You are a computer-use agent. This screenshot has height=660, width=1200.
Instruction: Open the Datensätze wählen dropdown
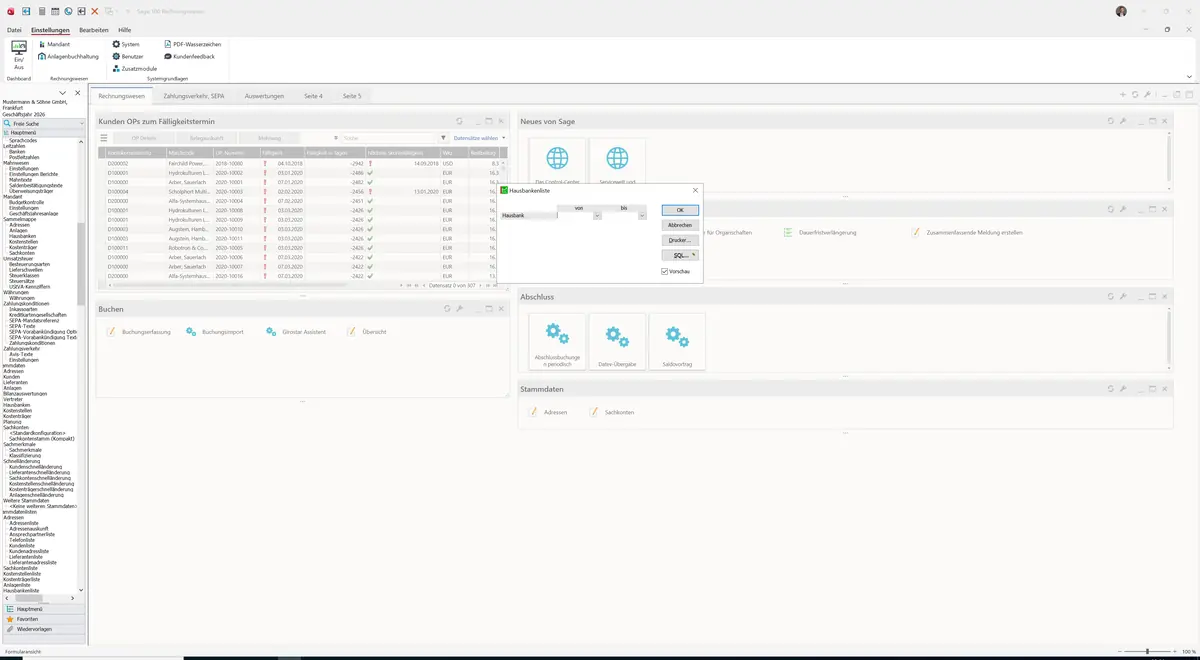479,138
